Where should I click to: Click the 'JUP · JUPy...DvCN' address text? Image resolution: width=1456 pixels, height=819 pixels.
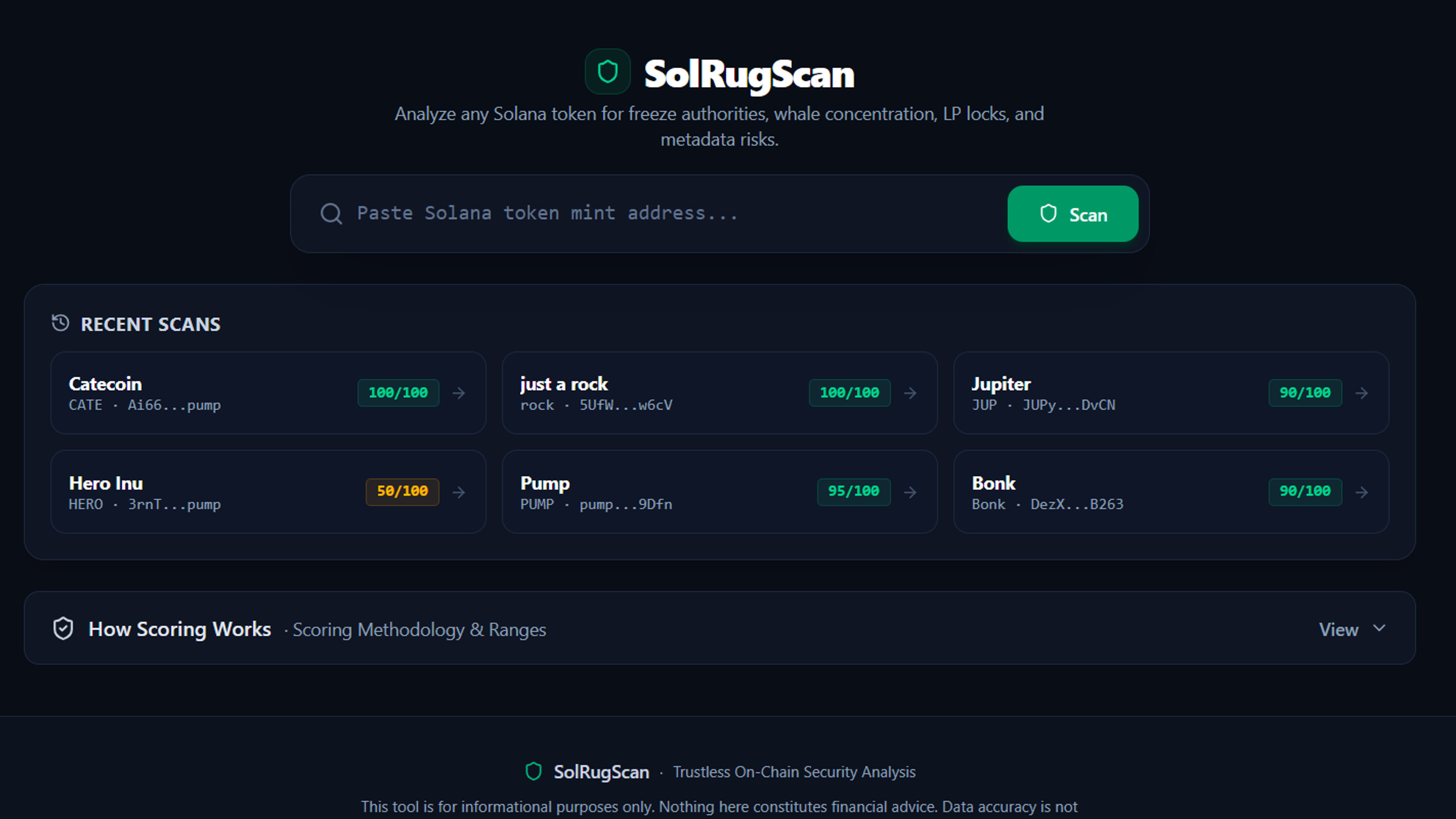(x=1044, y=406)
